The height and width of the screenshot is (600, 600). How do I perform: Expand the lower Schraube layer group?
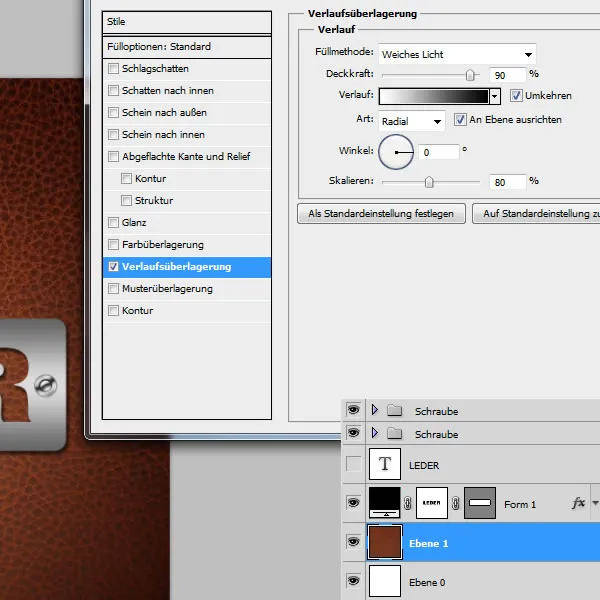[374, 435]
